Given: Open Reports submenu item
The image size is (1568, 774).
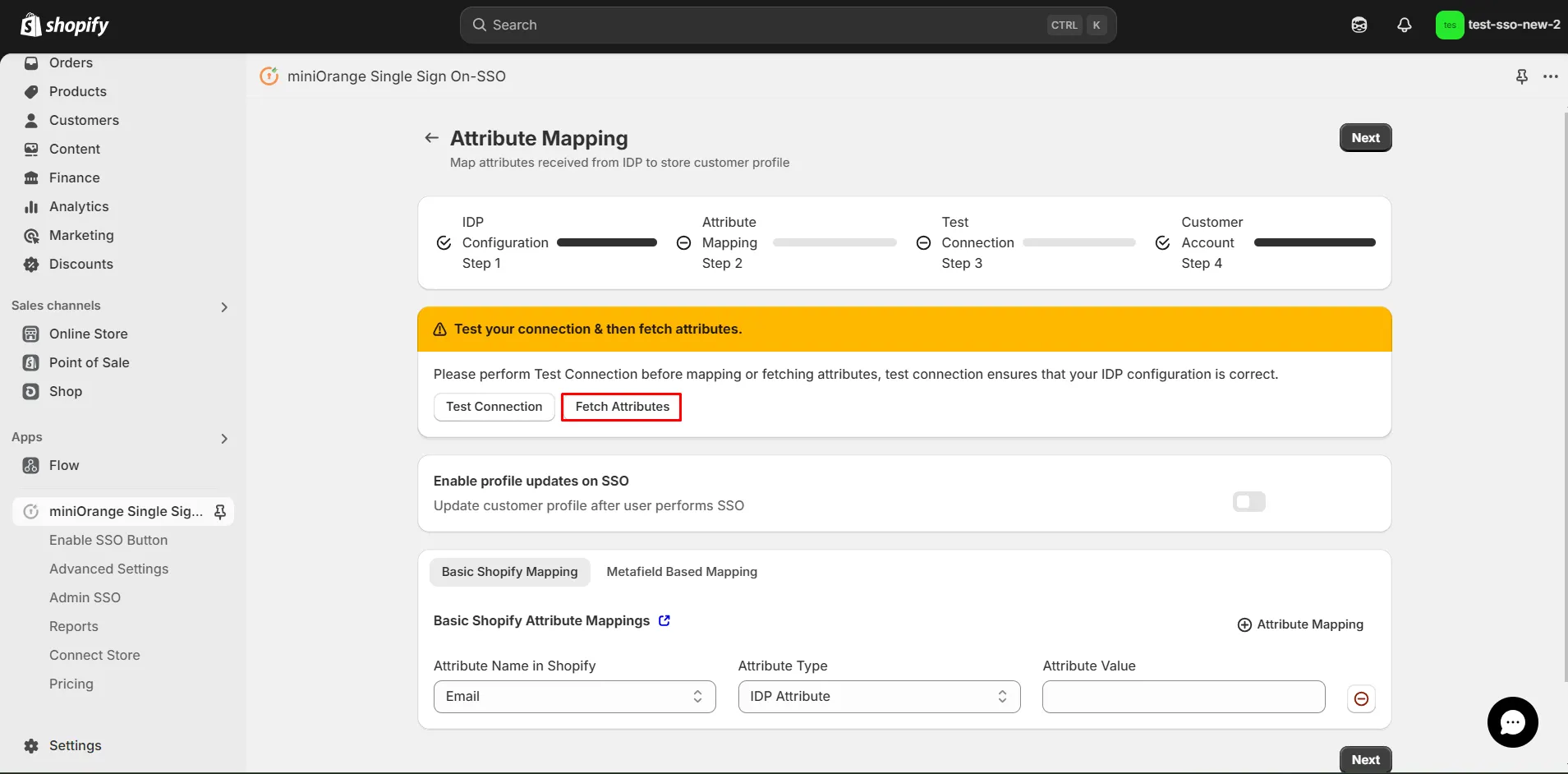Looking at the screenshot, I should click(74, 626).
